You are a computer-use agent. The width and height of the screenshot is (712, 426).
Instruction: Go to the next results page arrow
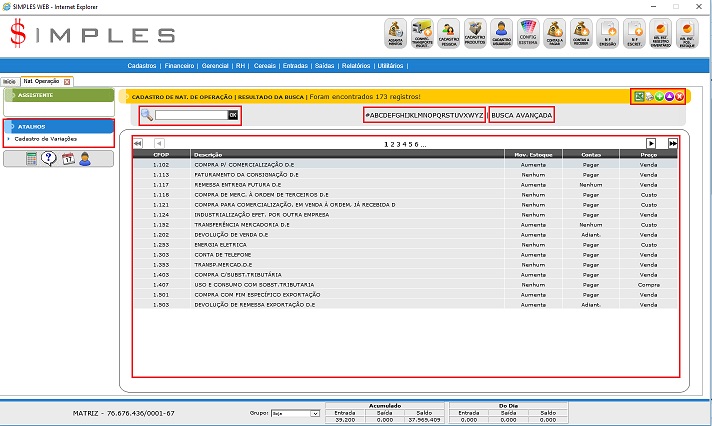pos(651,144)
